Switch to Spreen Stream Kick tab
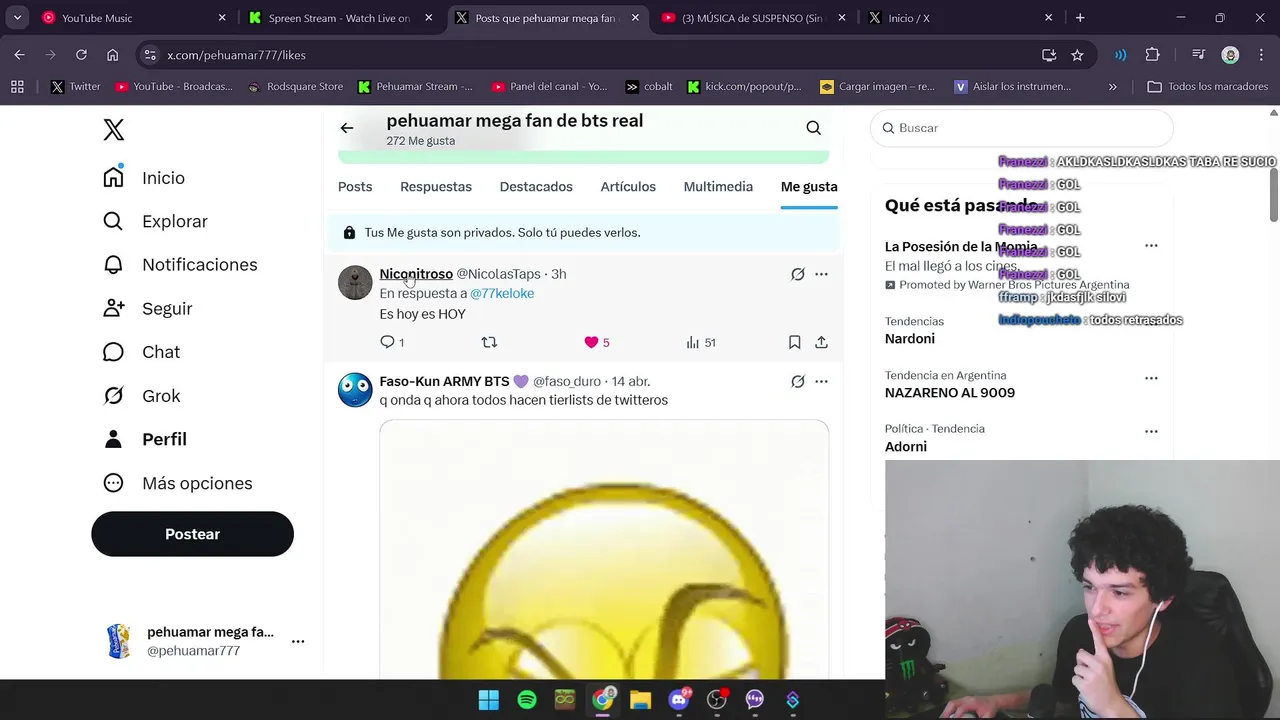Screen dimensions: 1280x720 point(339,18)
